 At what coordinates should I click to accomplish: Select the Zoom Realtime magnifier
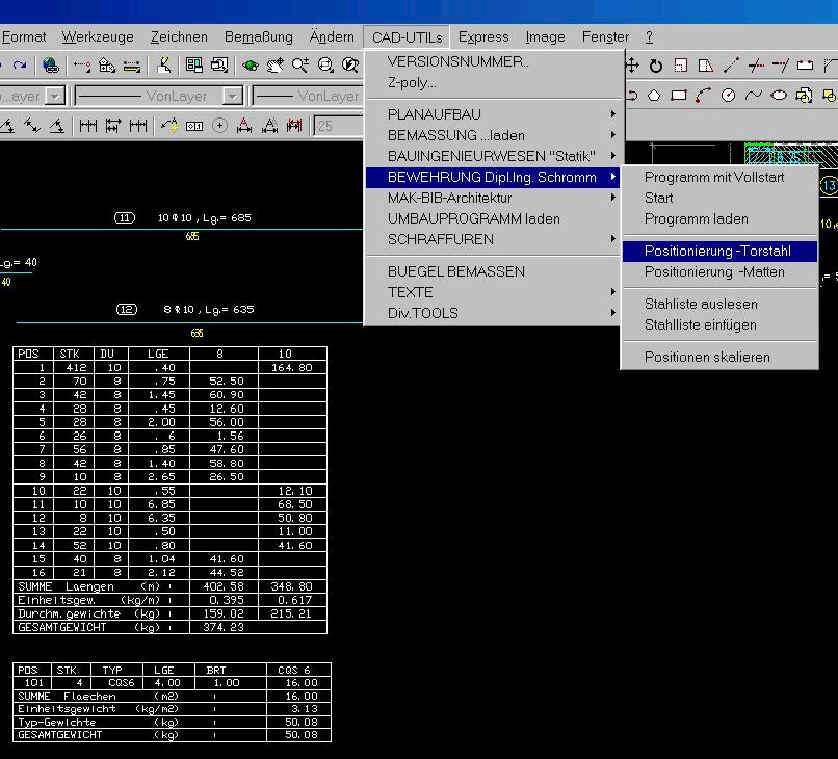(x=300, y=65)
